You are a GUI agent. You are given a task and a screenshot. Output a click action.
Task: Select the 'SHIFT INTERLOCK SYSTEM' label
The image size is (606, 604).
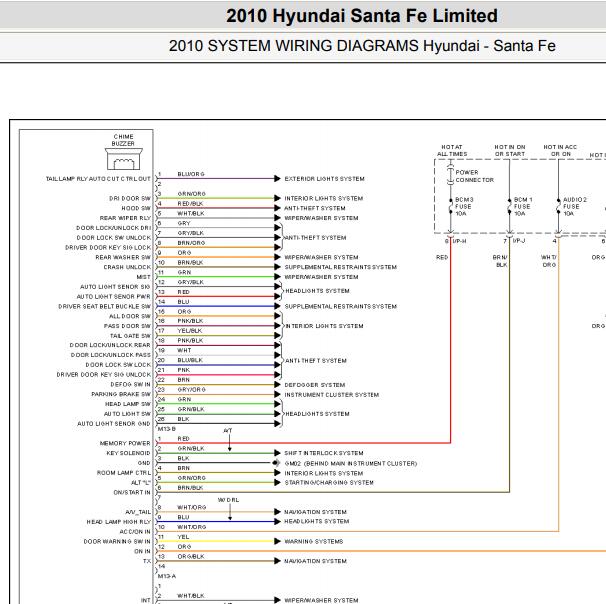[x=324, y=453]
